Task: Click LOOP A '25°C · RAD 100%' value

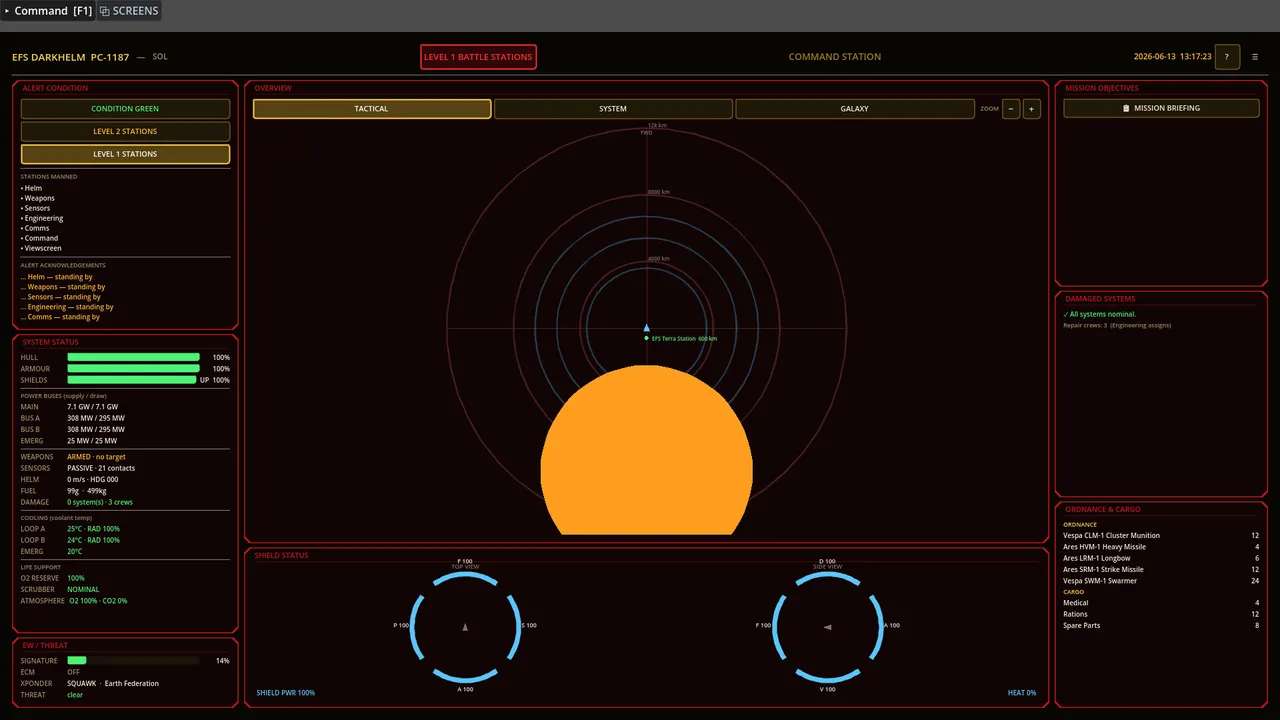Action: [93, 529]
